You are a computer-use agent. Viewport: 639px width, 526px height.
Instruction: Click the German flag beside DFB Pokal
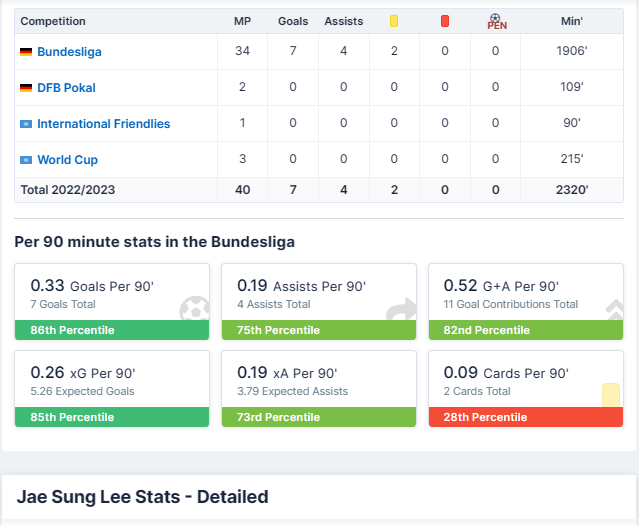(26, 88)
